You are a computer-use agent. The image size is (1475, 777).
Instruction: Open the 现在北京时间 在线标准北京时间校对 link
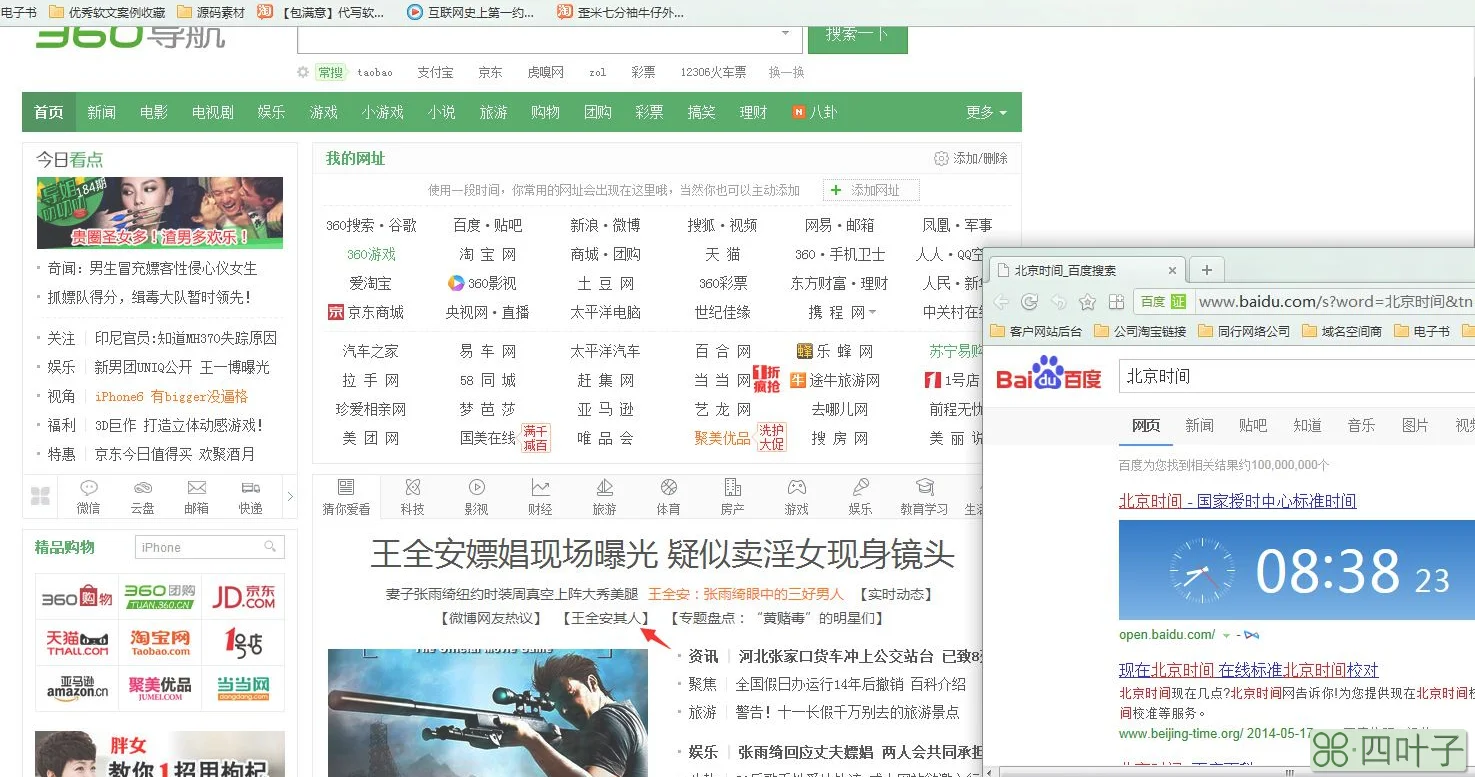point(1248,670)
